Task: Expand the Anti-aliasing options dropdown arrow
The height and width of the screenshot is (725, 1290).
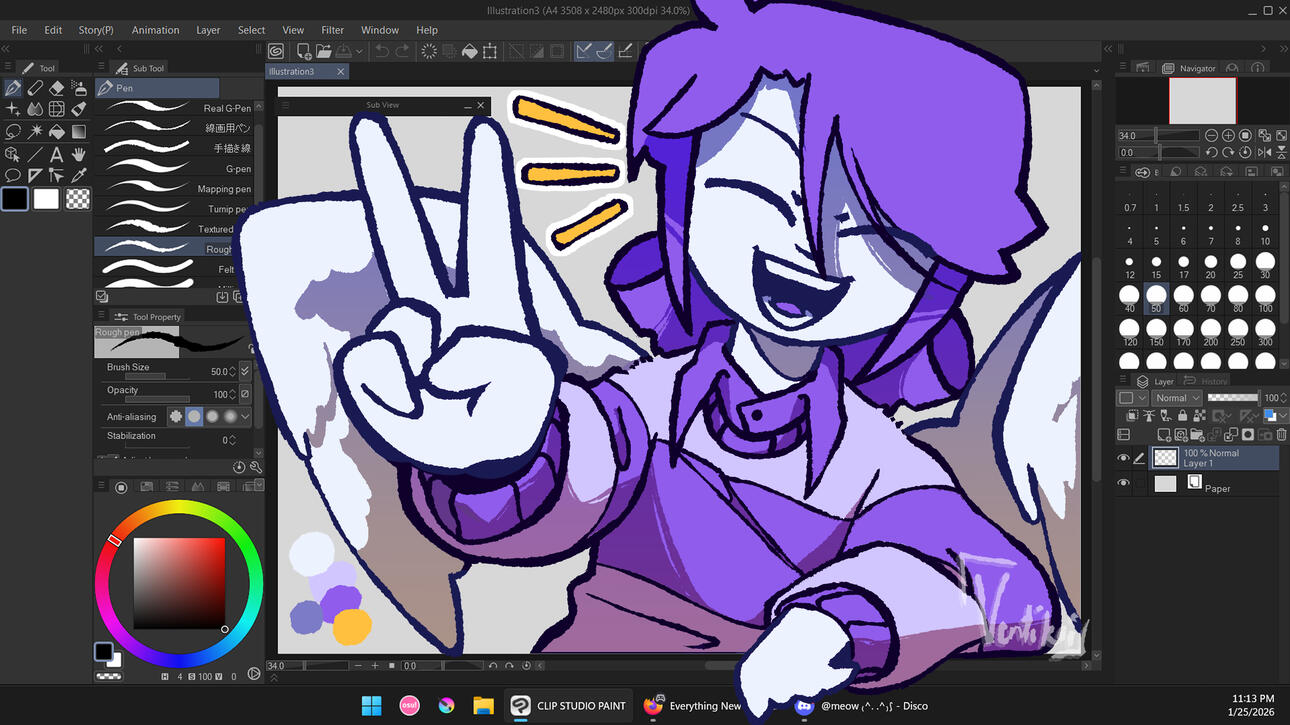Action: [x=246, y=416]
